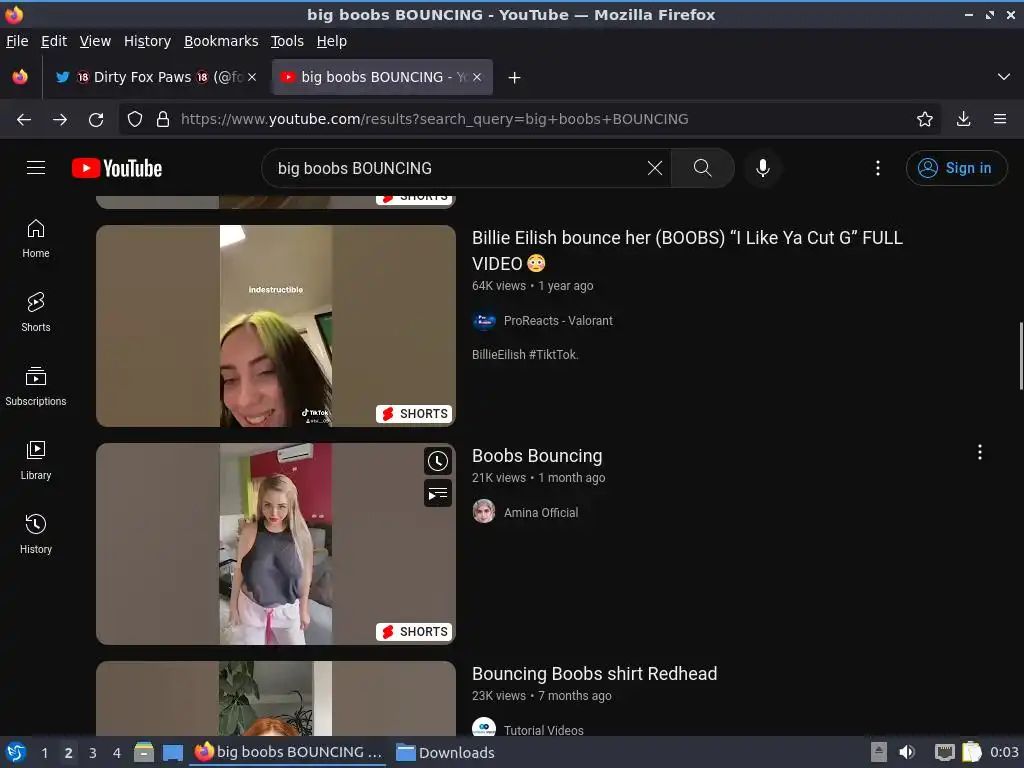Click the volume icon in system tray
Screen dimensions: 1024x768
point(907,752)
